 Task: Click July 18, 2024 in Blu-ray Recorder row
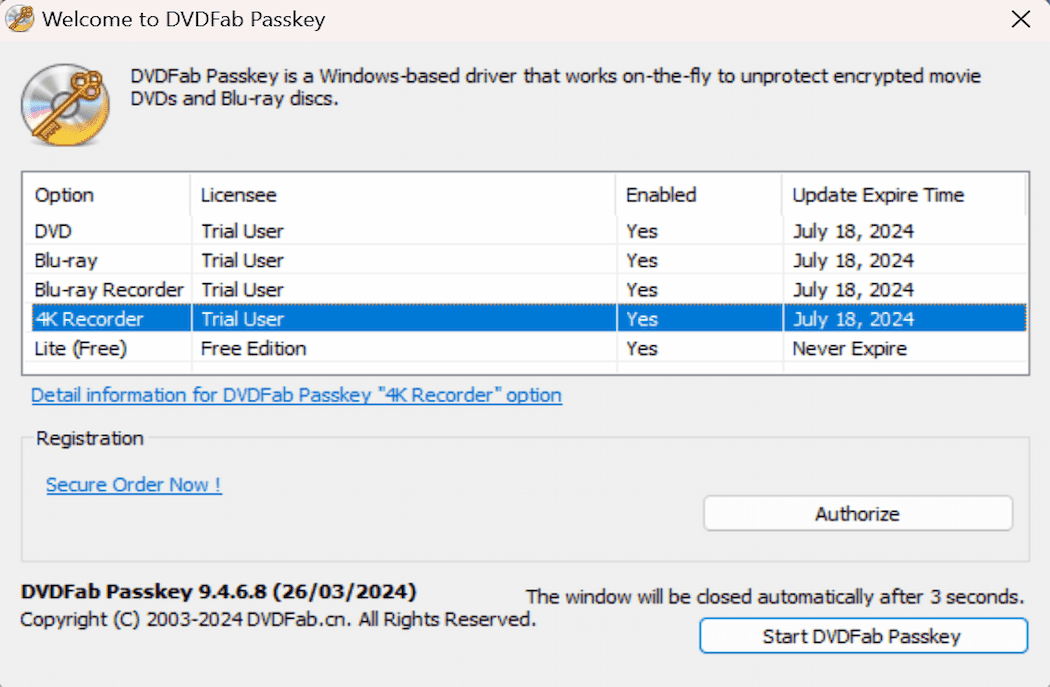(x=853, y=290)
